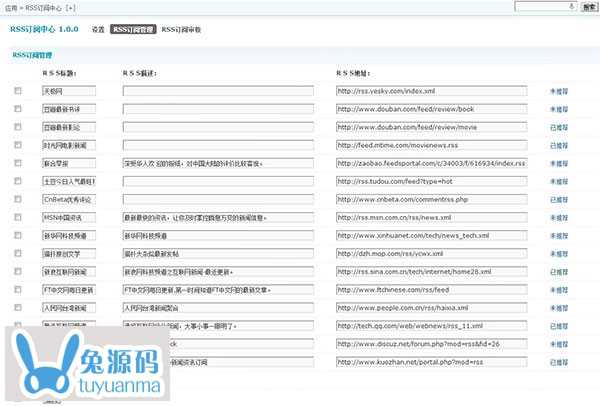The image size is (600, 406).
Task: Check the box for the cnbeta.com row
Action: (18, 199)
